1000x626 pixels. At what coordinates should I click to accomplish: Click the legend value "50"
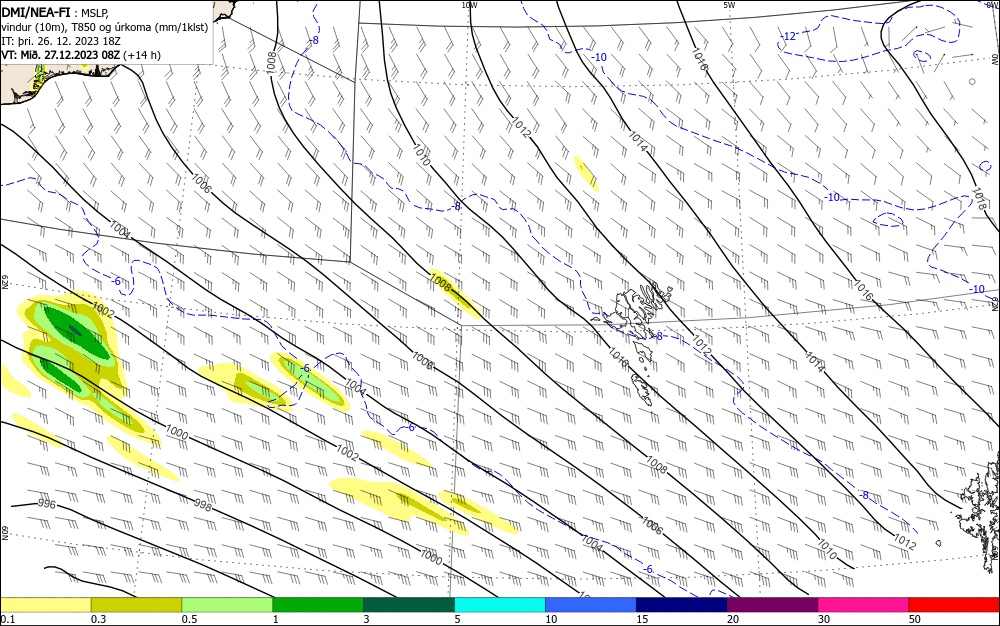[x=915, y=619]
